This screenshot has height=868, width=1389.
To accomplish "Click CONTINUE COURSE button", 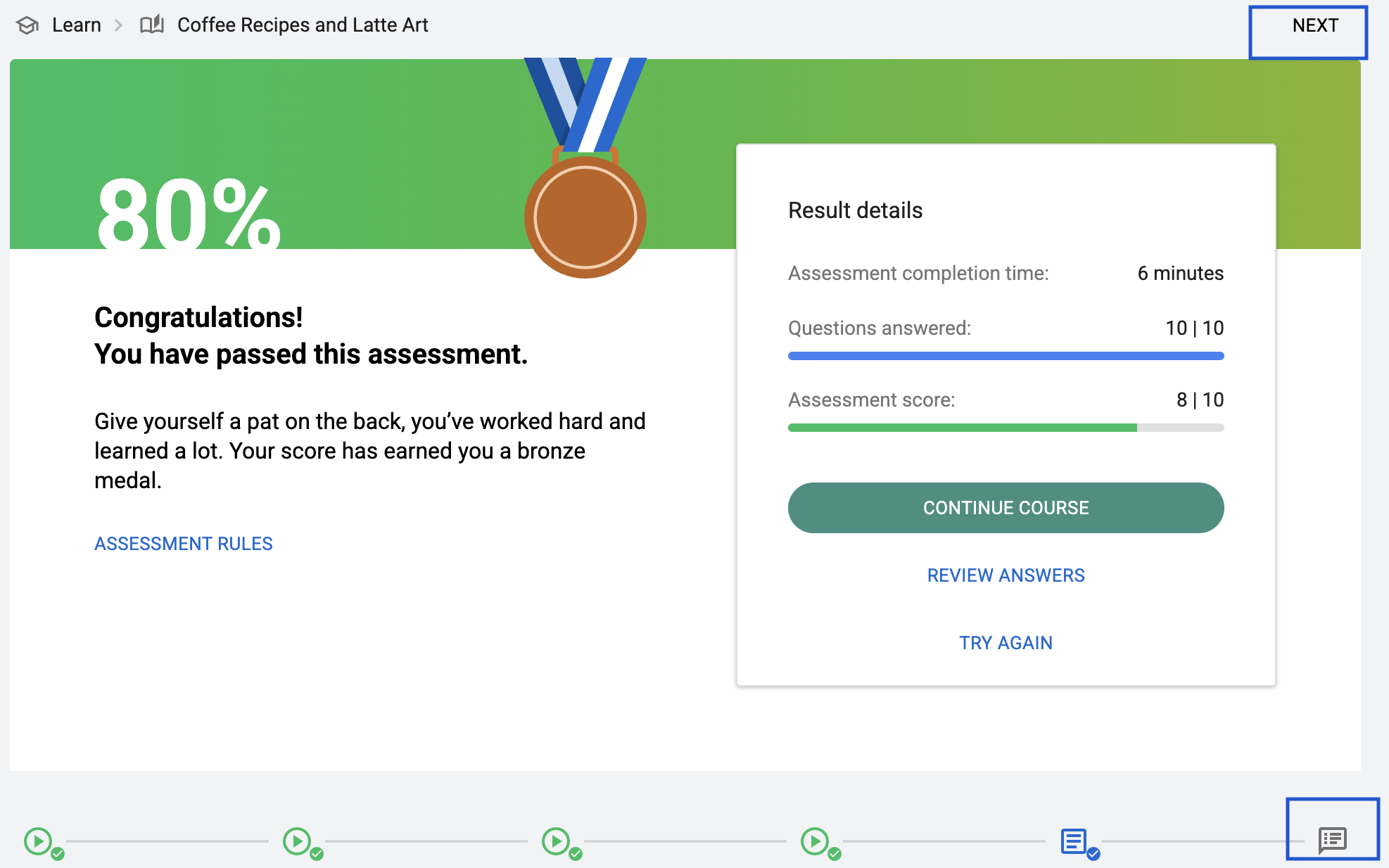I will [1006, 508].
